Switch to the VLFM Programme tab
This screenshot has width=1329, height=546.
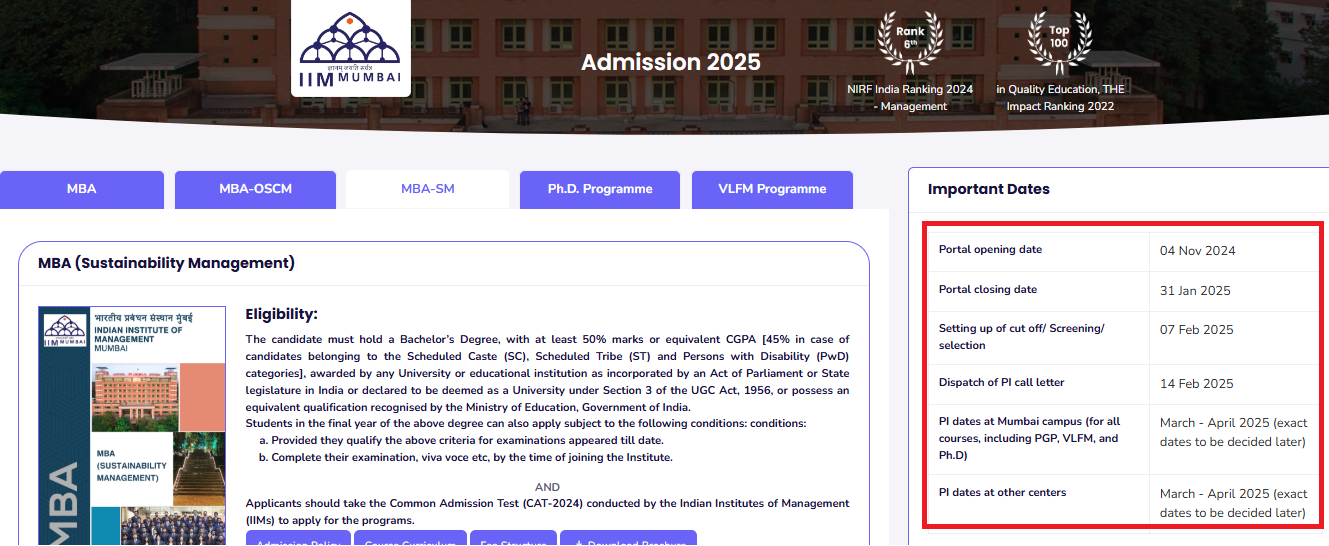(772, 189)
